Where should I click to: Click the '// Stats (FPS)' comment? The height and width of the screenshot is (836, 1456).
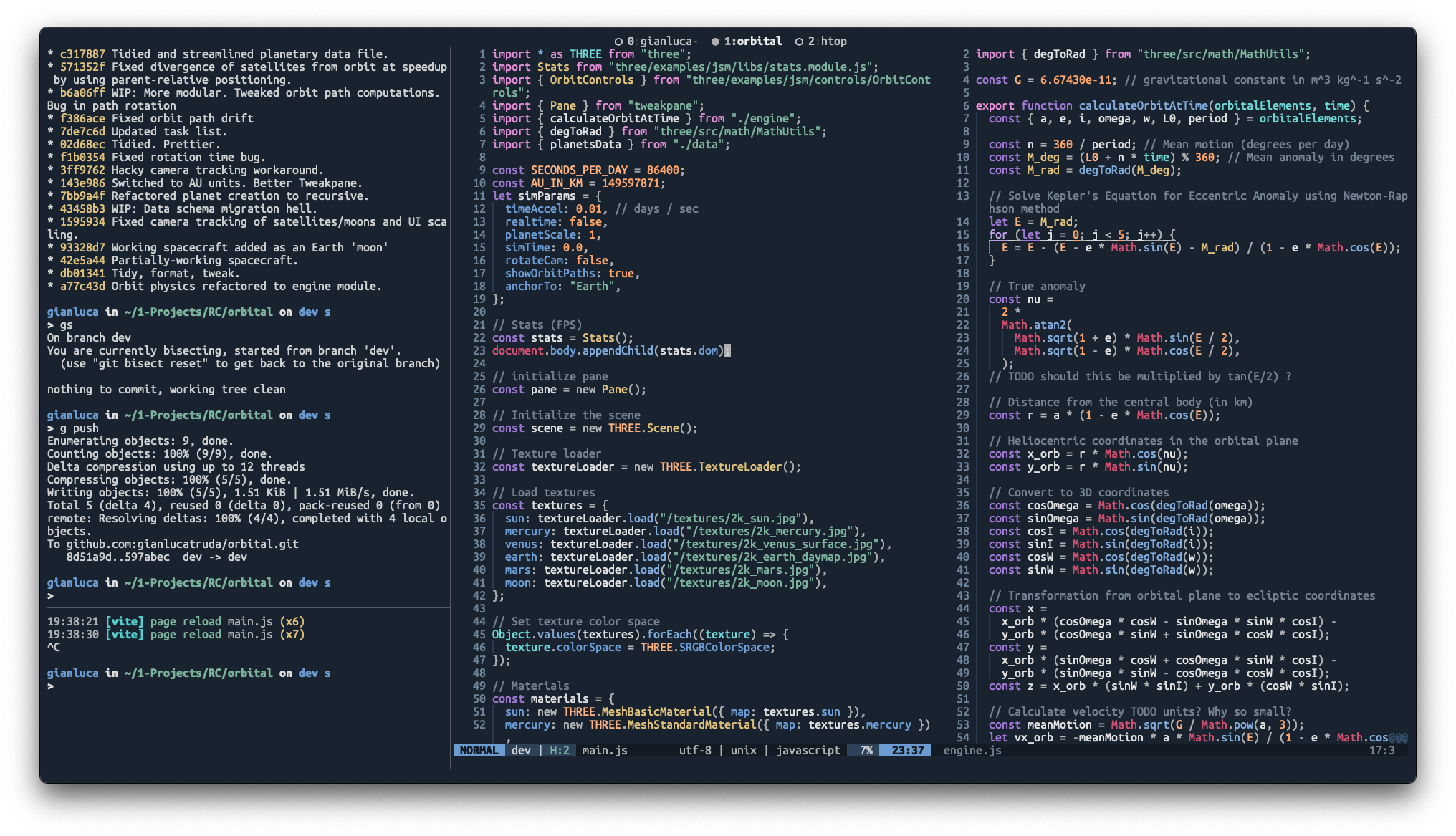point(537,325)
